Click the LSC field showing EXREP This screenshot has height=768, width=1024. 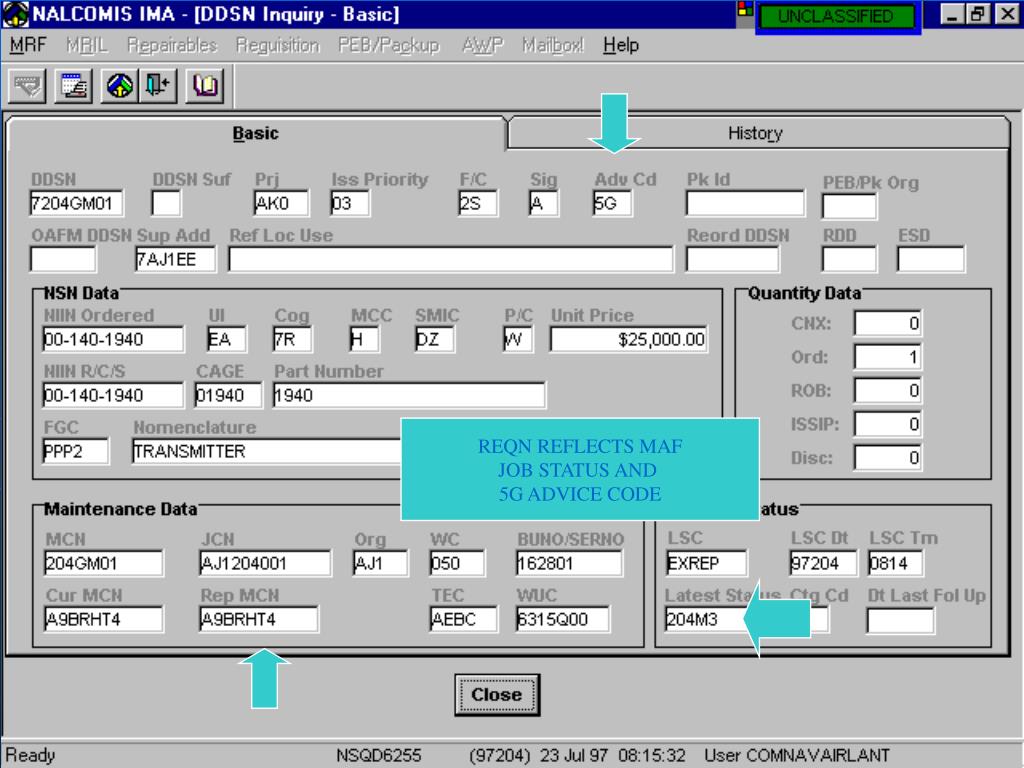[706, 563]
